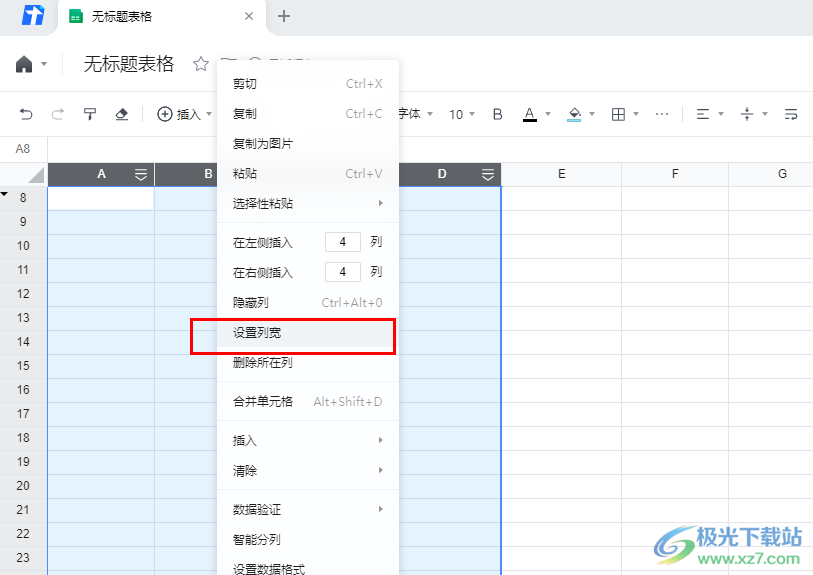
Task: Apply the font color A
Action: [x=529, y=114]
